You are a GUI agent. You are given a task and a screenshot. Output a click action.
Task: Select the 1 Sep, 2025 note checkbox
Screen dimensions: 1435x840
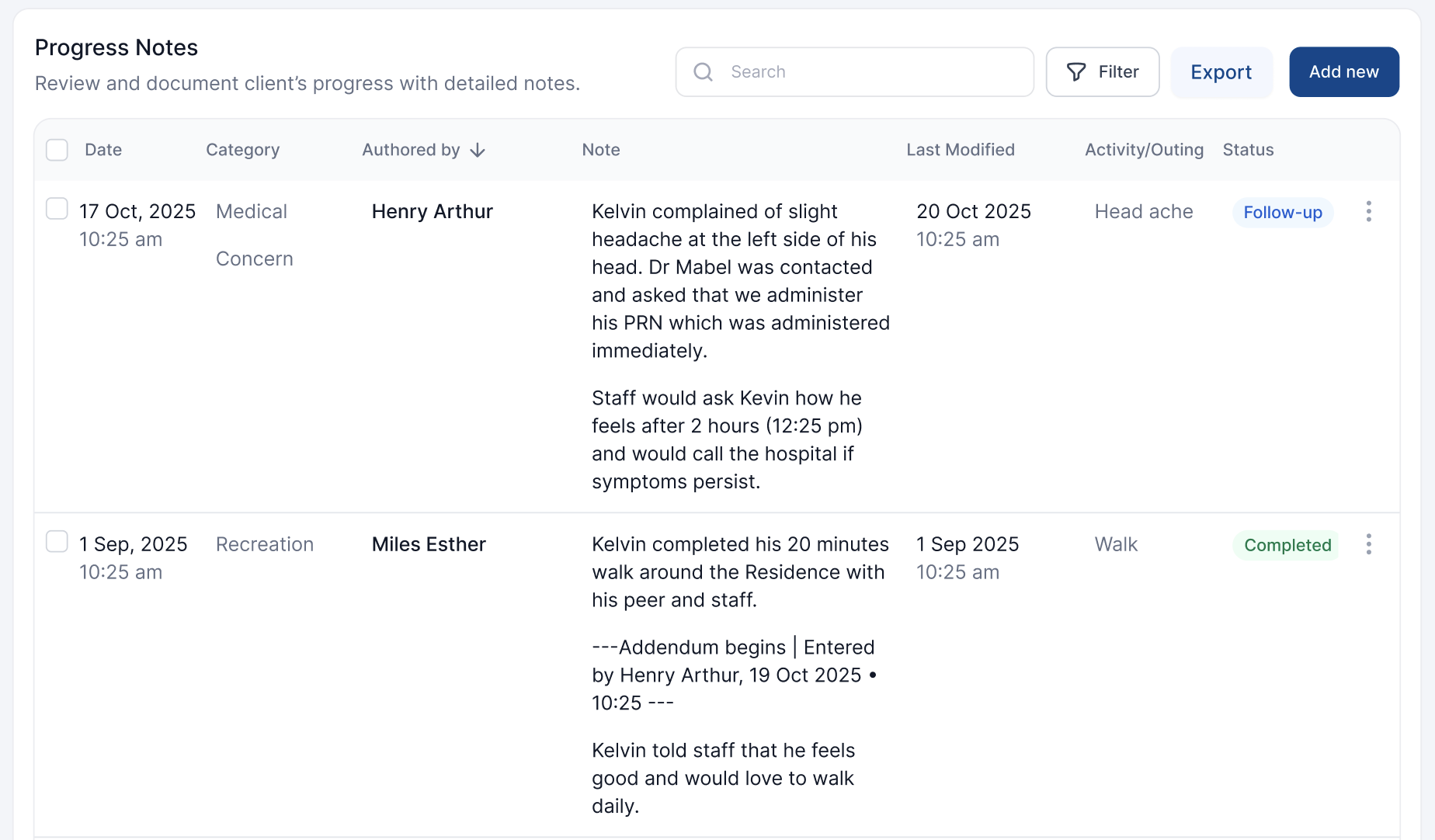tap(57, 541)
